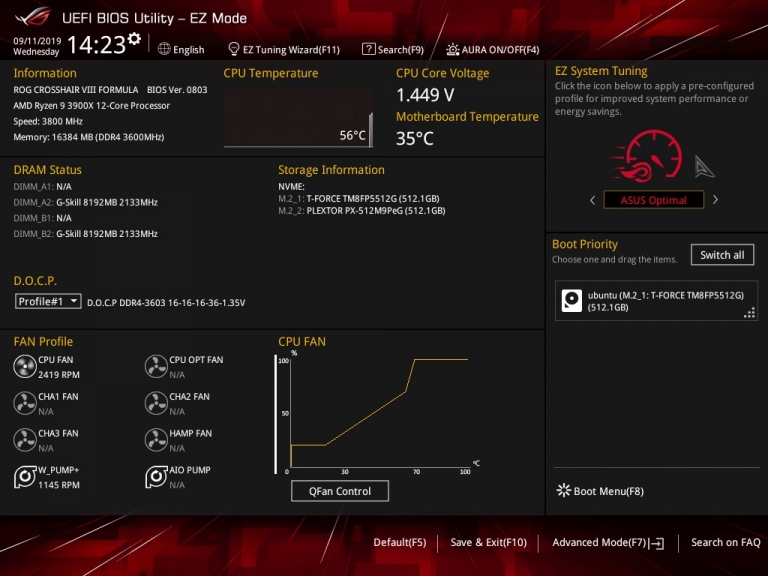
Task: Click the 1.449 V core voltage value
Action: tap(425, 95)
